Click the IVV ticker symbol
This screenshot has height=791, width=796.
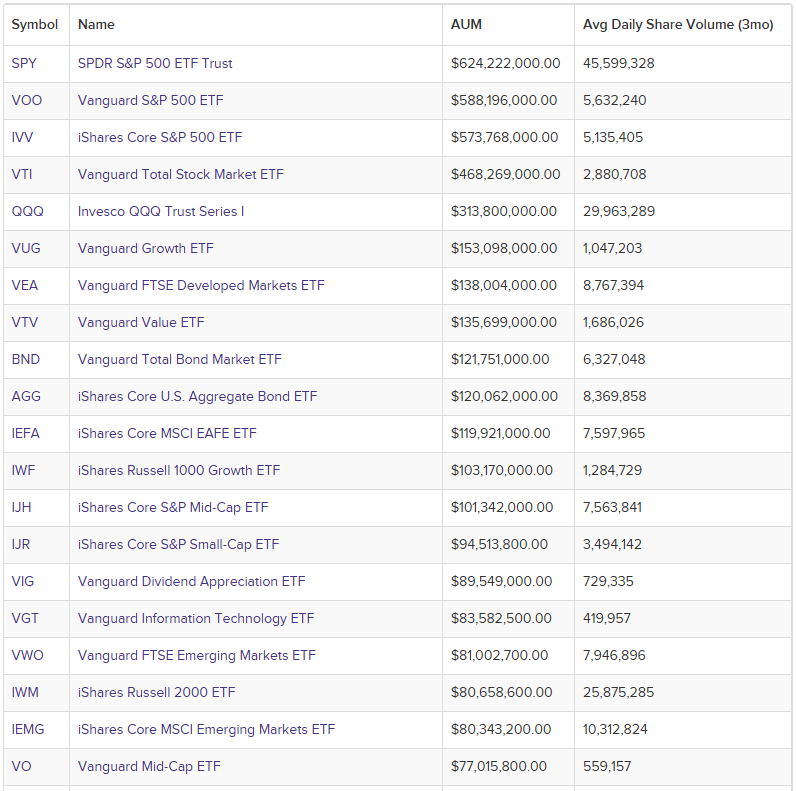22,138
